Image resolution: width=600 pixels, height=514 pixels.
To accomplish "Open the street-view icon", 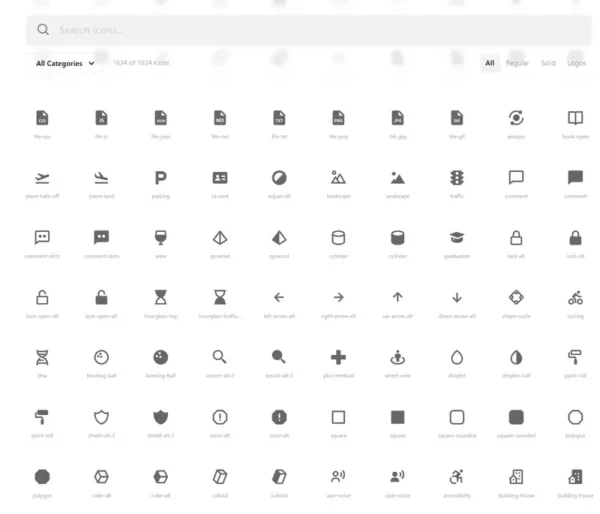I will (398, 357).
